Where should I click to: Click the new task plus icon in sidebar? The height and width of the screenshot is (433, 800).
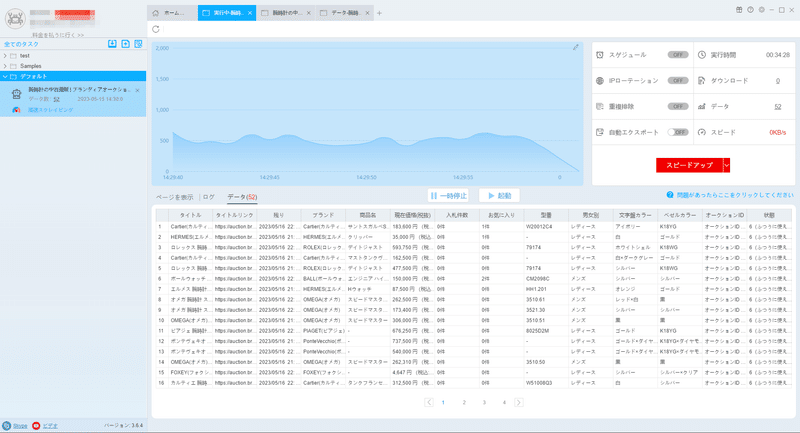(x=126, y=44)
